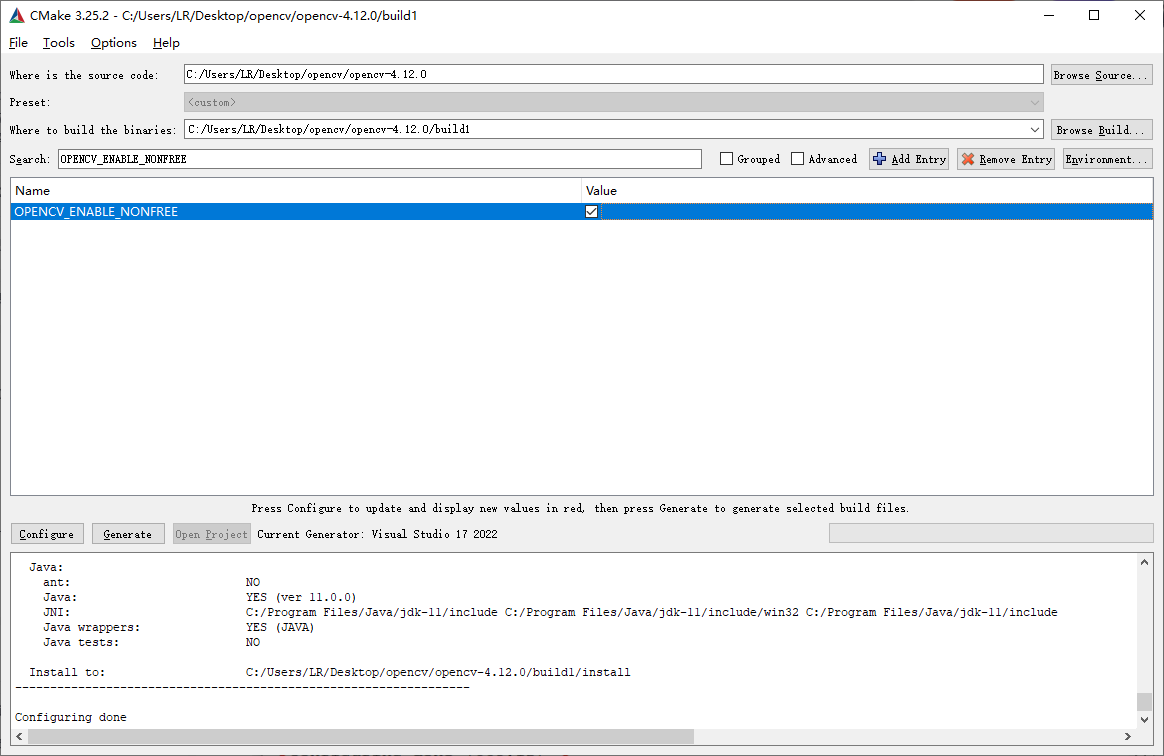Open the Options menu

[114, 43]
